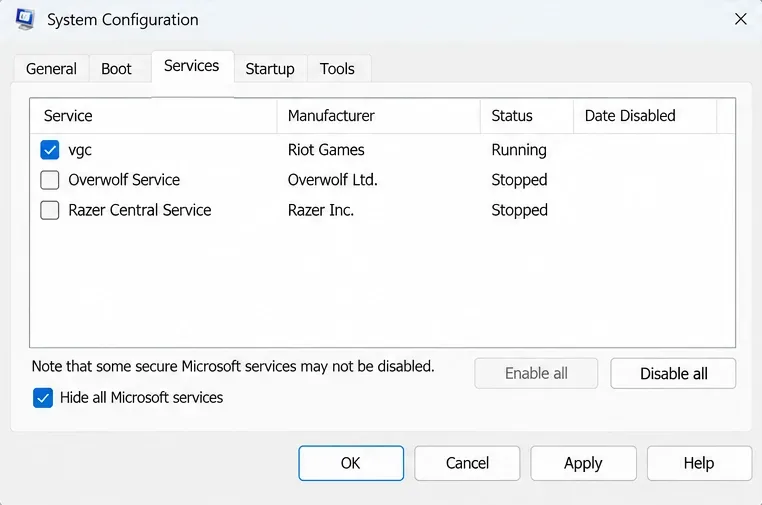The image size is (762, 505).
Task: Go to the Startup tab
Action: click(270, 69)
